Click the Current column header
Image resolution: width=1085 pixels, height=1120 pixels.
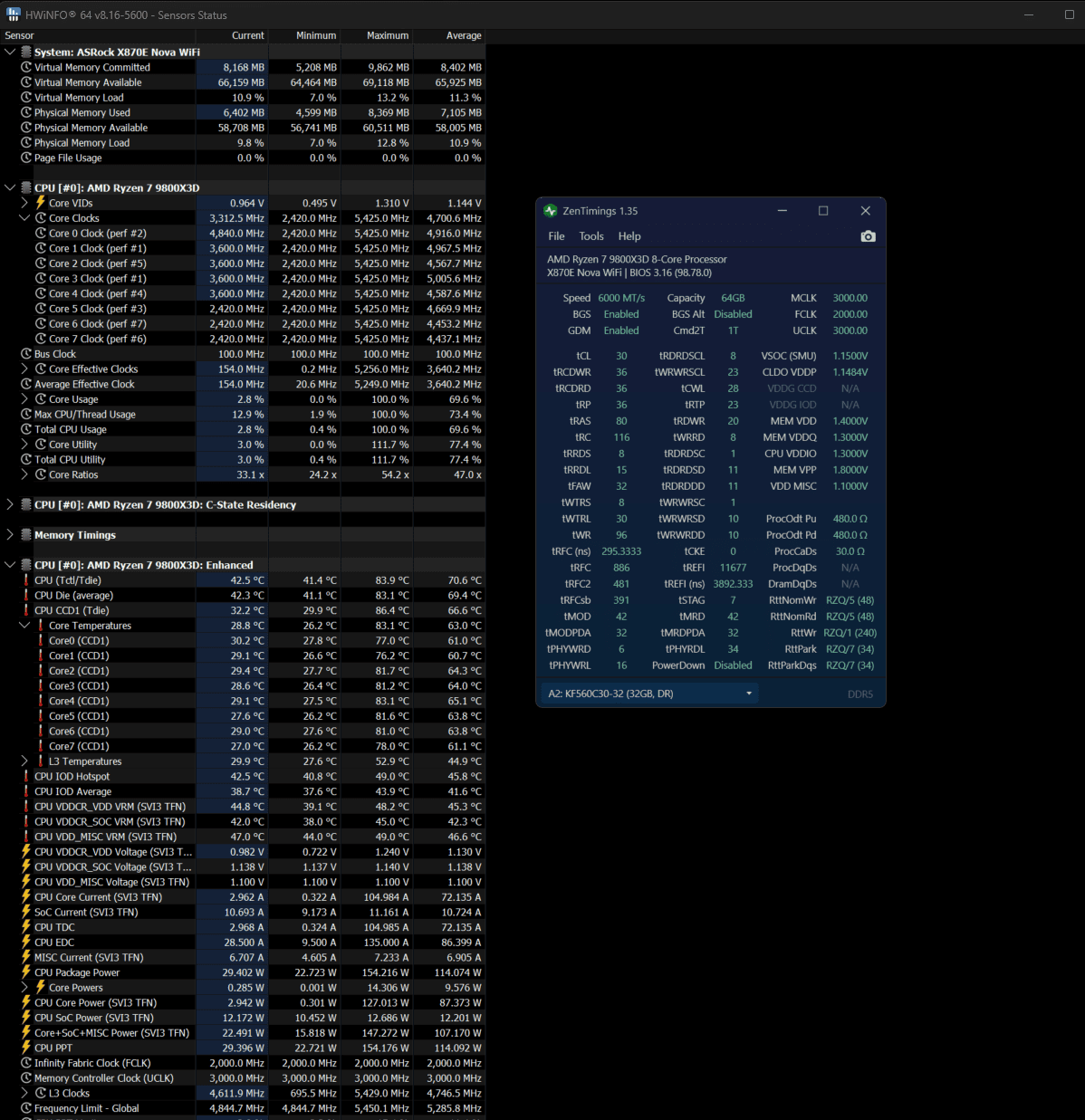pos(233,35)
